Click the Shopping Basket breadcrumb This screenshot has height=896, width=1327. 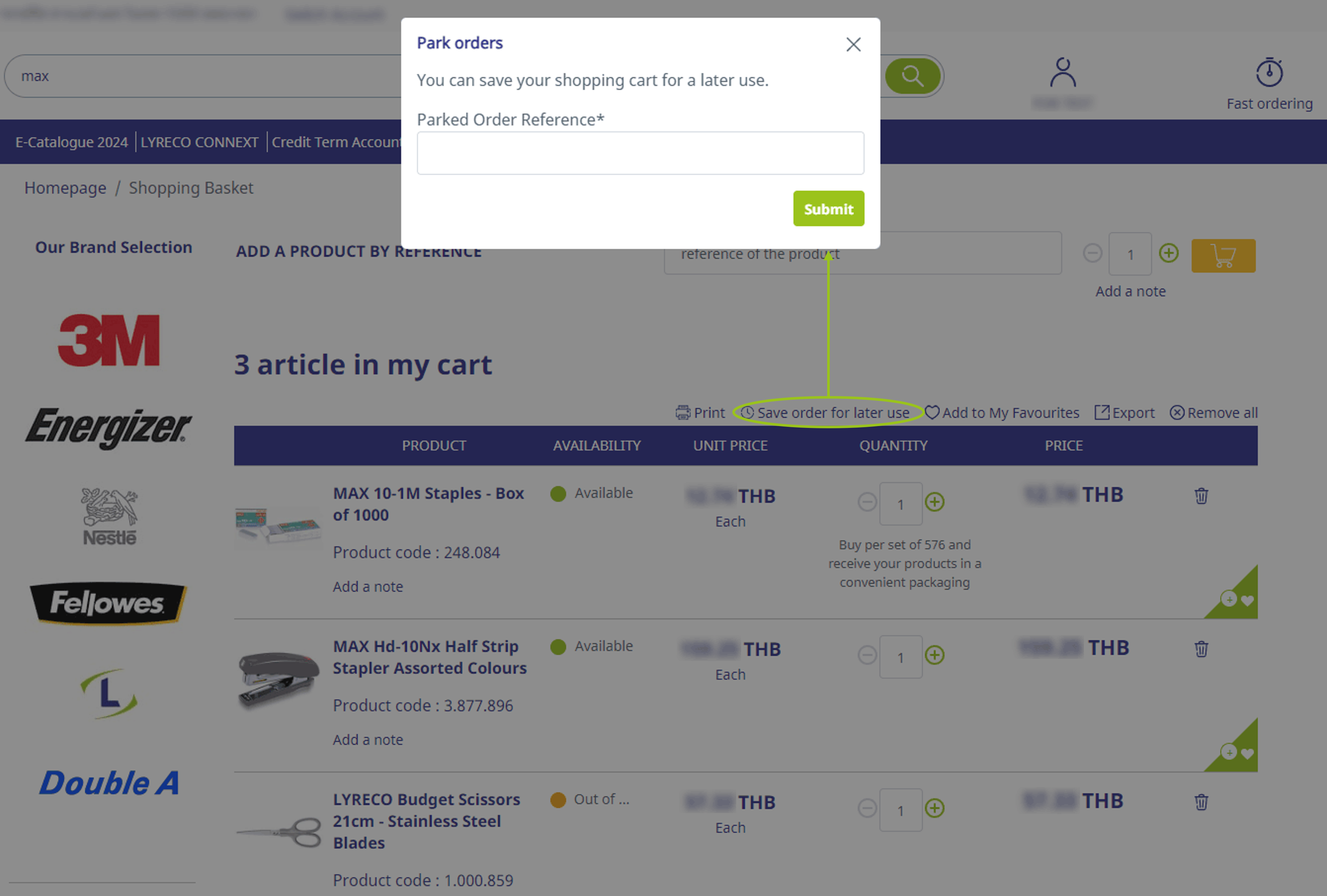[x=191, y=188]
